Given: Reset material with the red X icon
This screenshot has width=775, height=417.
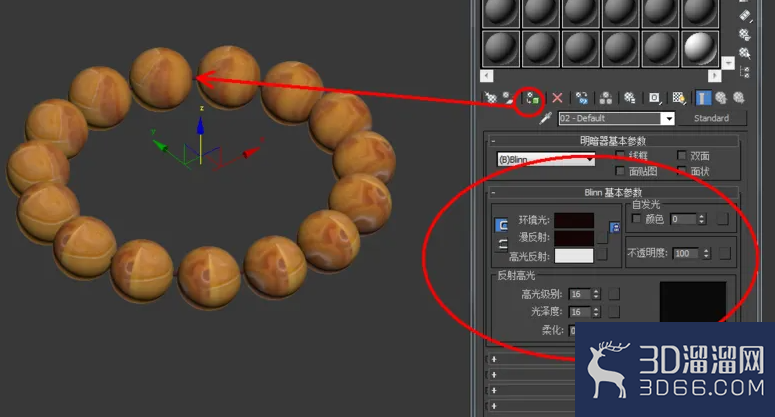Looking at the screenshot, I should tap(557, 98).
